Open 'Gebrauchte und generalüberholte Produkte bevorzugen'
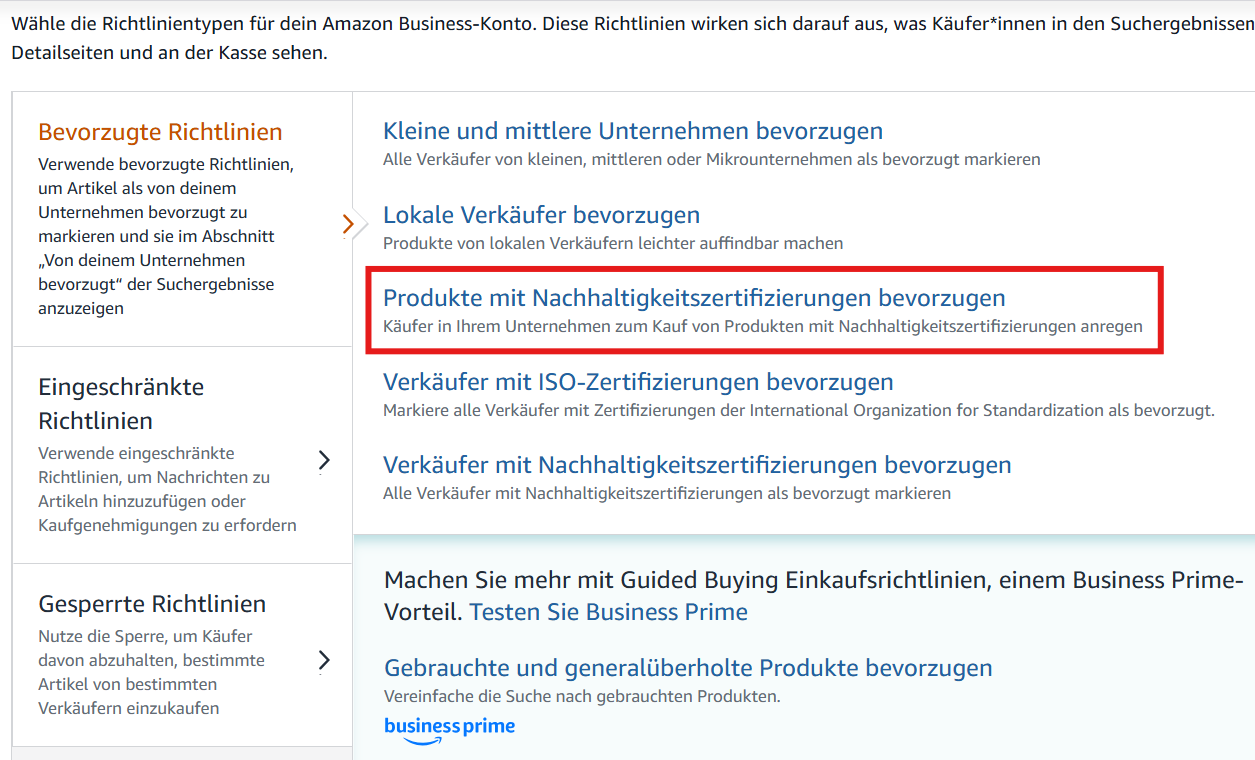Viewport: 1255px width, 760px height. click(x=688, y=666)
